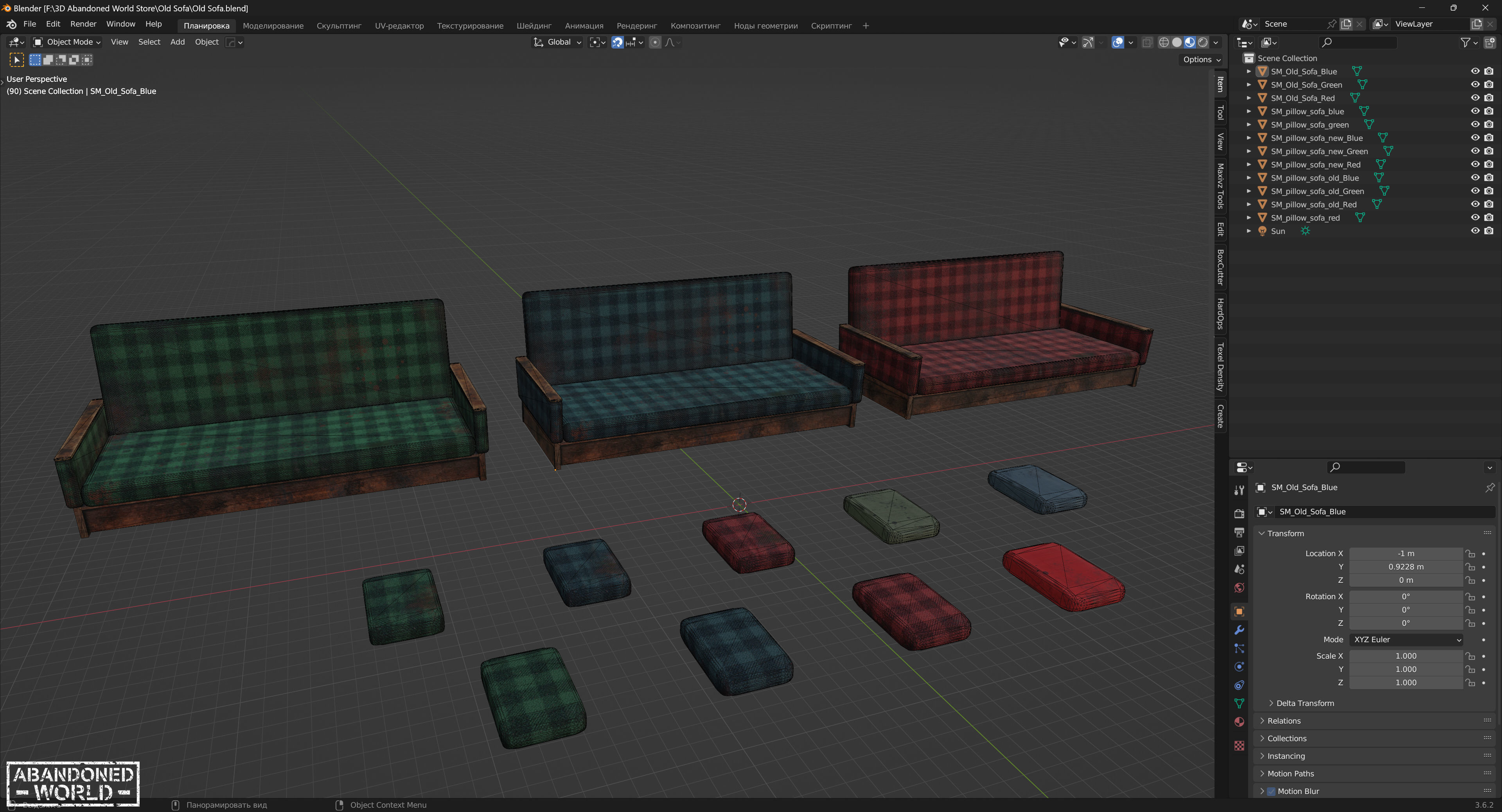Disable rendering for the Sun object
1502x812 pixels.
click(x=1489, y=231)
